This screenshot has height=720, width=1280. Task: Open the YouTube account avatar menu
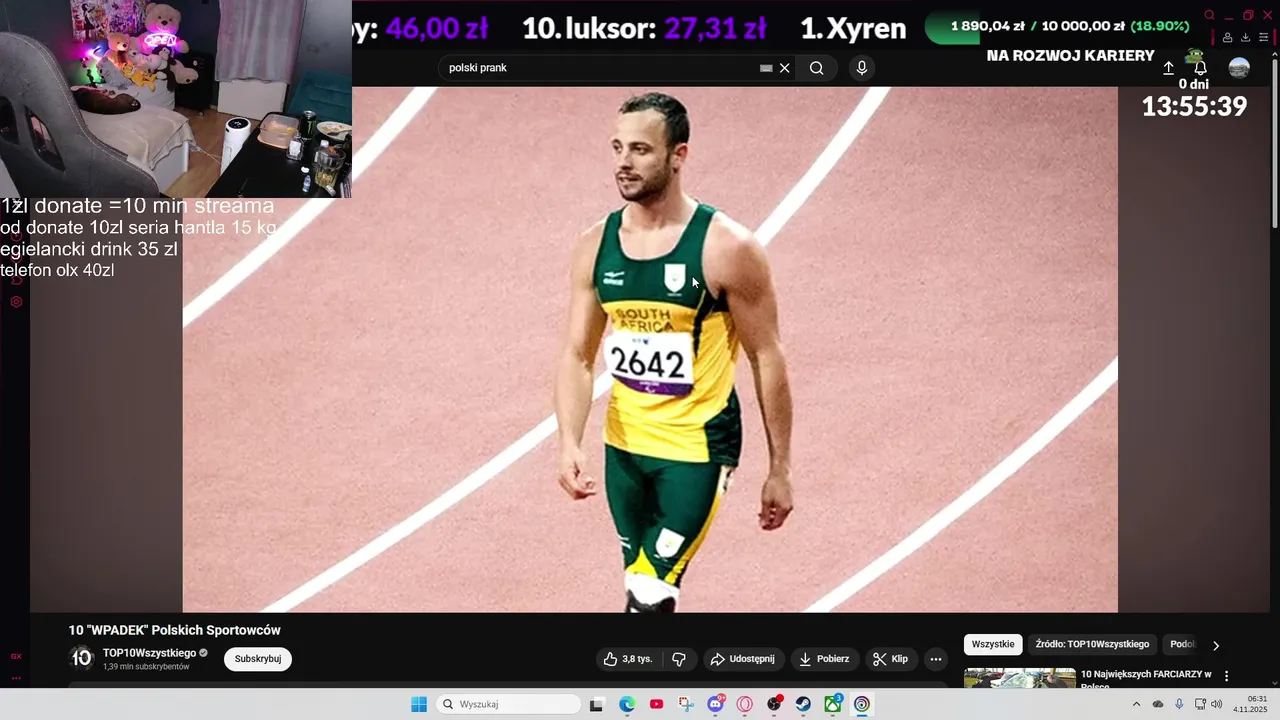coord(1239,68)
